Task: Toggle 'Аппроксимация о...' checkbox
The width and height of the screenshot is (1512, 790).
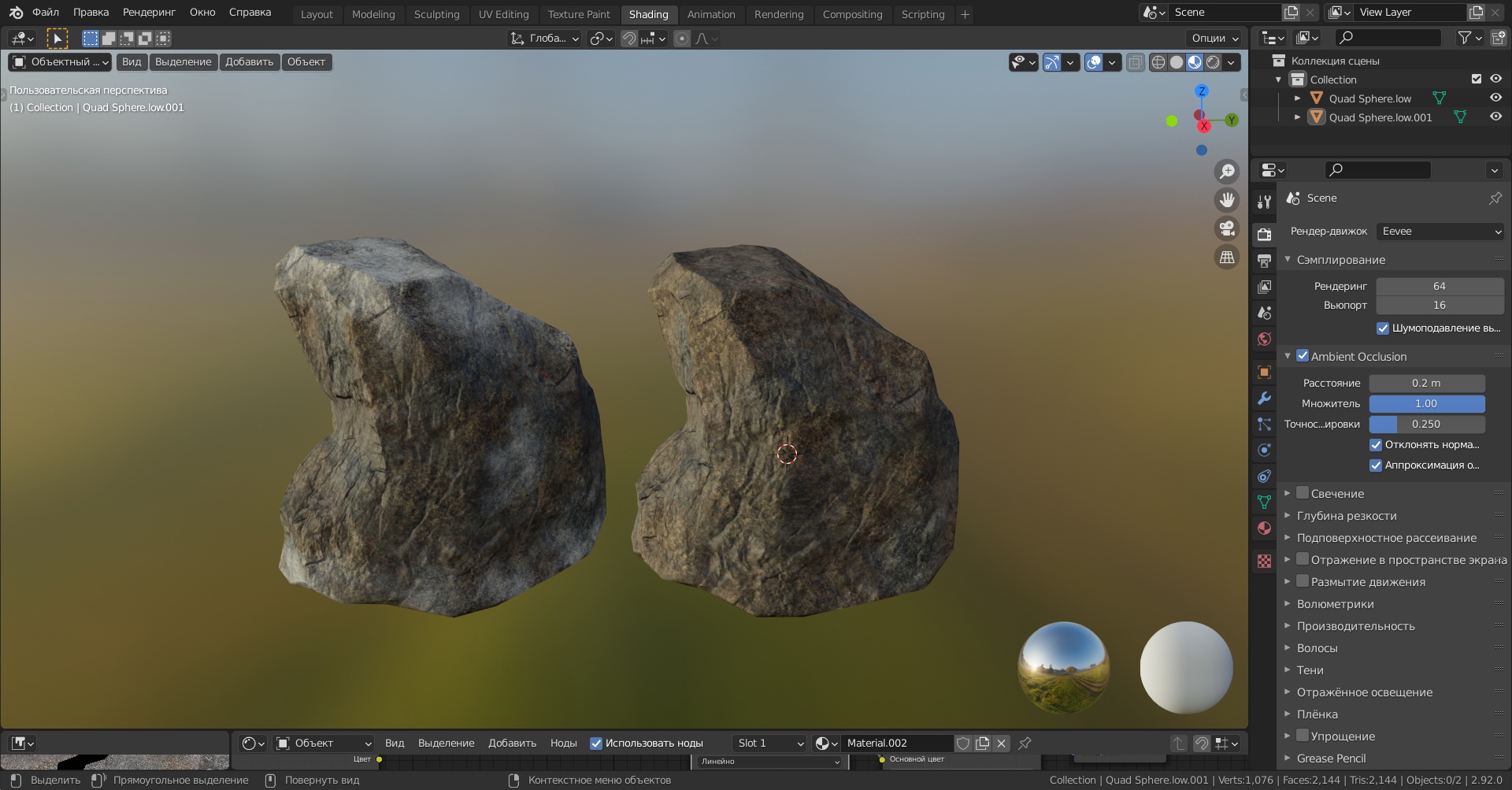Action: click(1376, 465)
